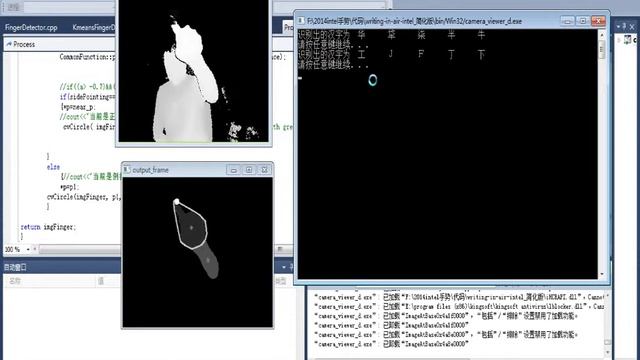The width and height of the screenshot is (640, 360).
Task: Switch to the KmeansFingerD editor tab
Action: click(93, 28)
